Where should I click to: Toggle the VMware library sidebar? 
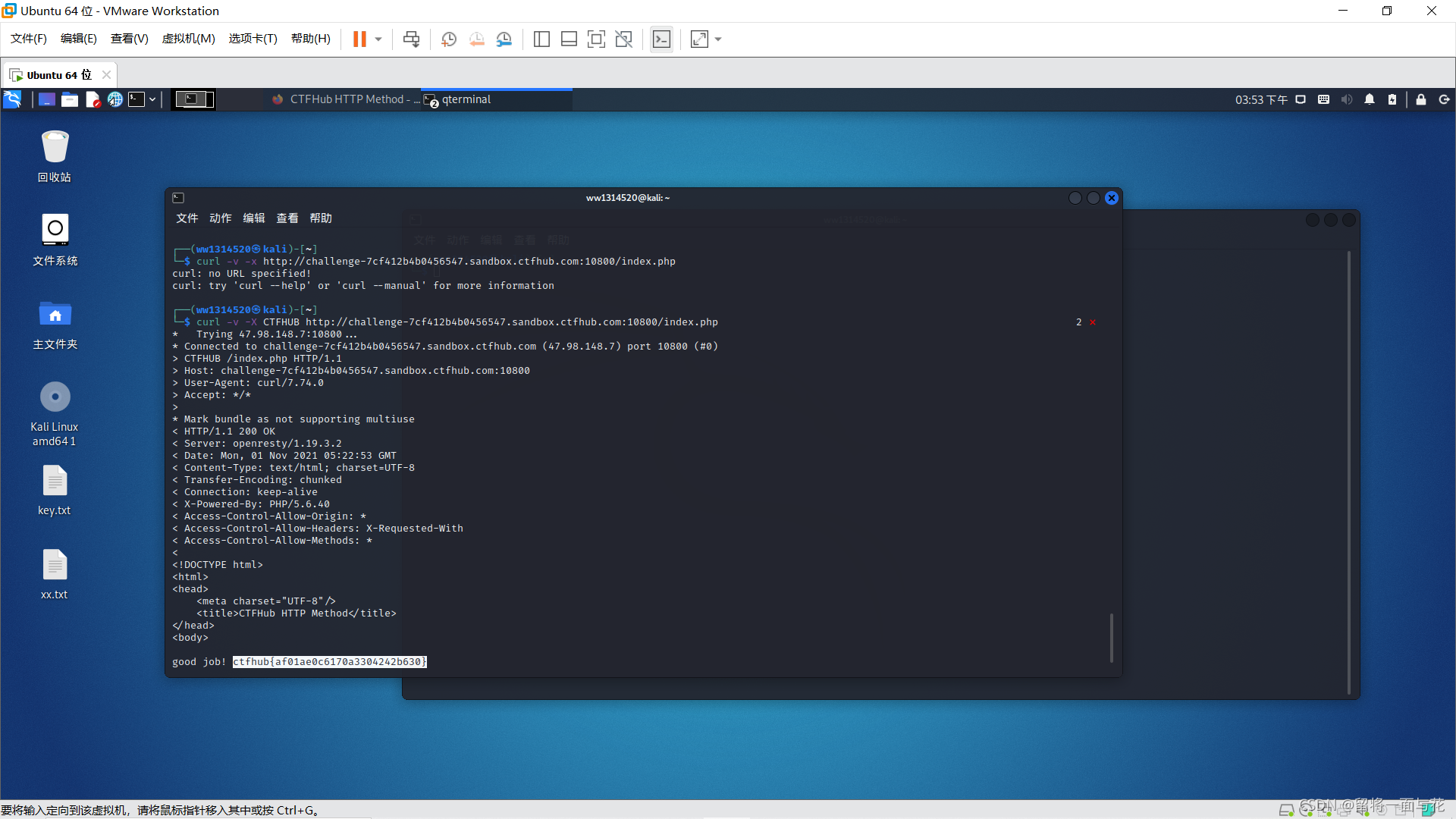point(541,39)
